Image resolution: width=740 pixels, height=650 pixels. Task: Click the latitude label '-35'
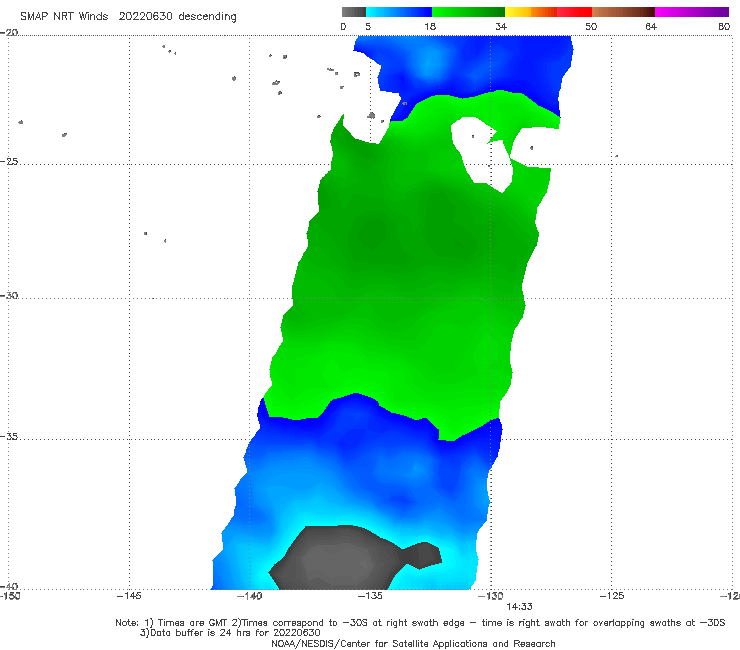[x=9, y=436]
